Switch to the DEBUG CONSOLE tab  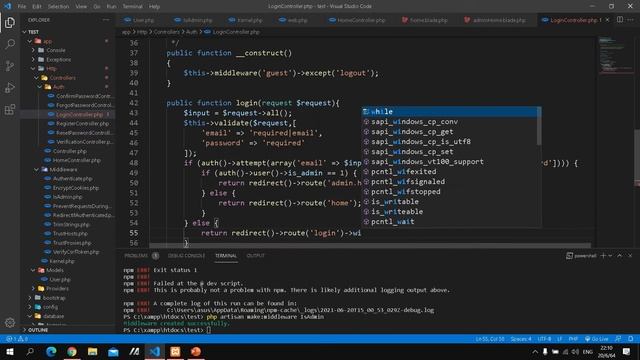coord(187,256)
